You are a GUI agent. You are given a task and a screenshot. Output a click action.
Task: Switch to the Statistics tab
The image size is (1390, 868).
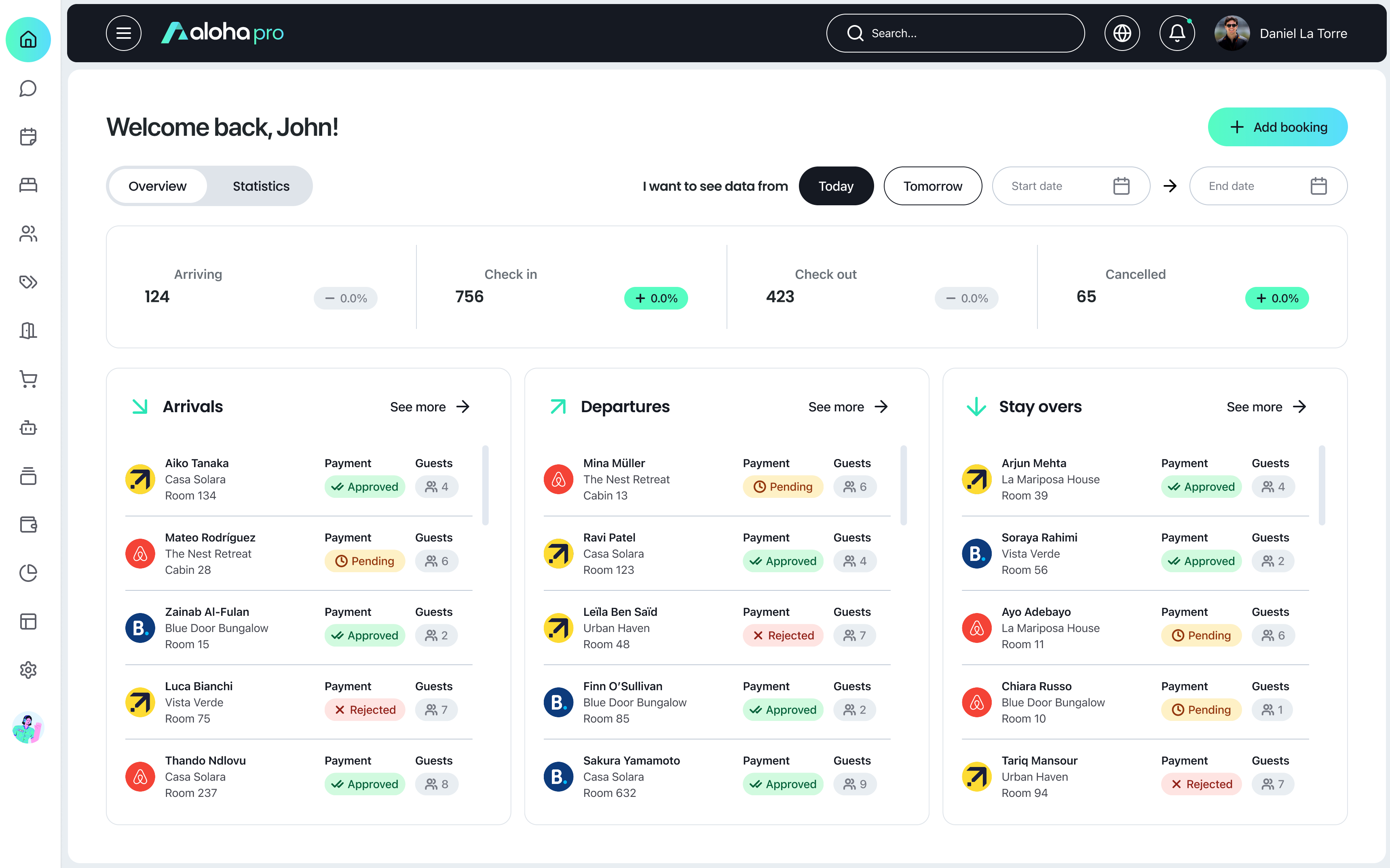(261, 186)
